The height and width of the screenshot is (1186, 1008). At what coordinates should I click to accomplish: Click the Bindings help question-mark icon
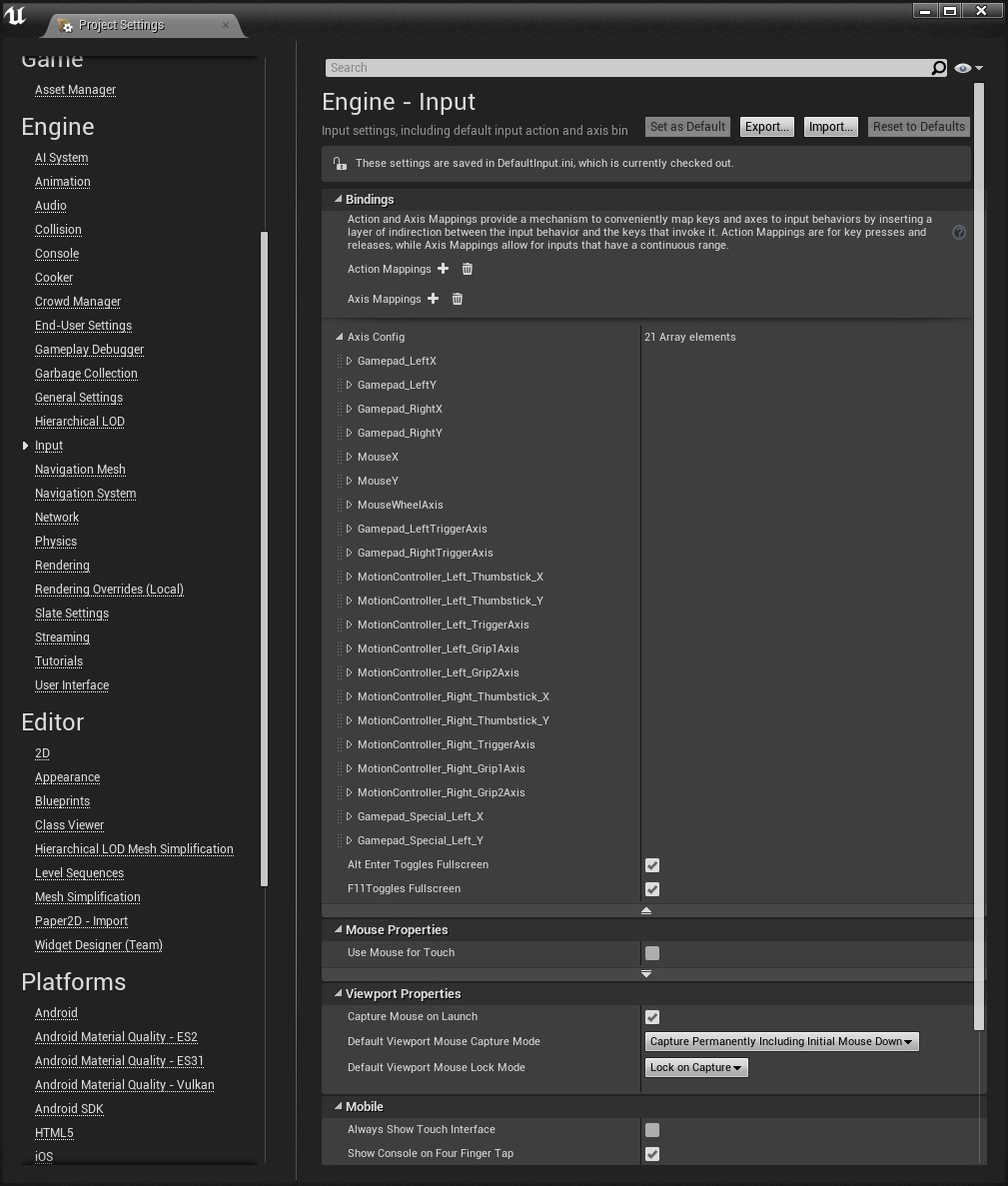959,232
